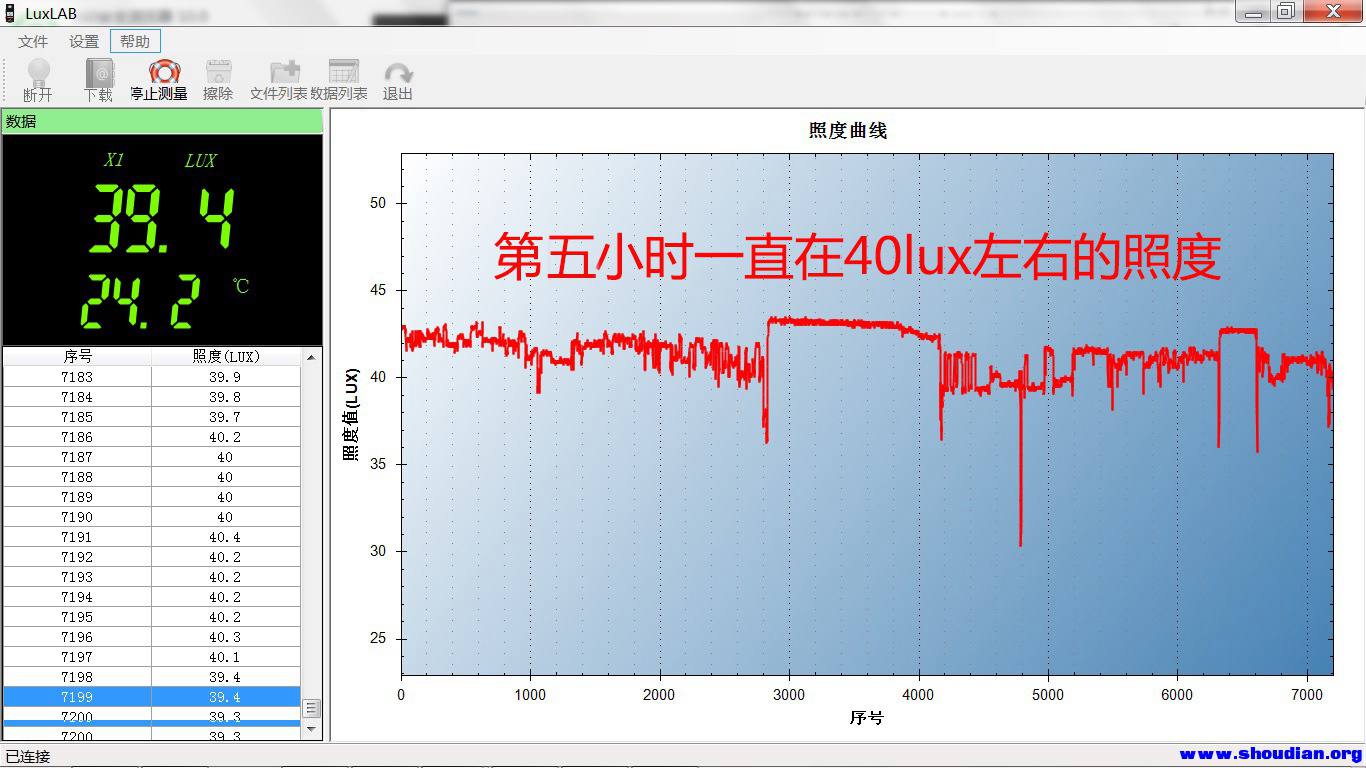Click the 照度(LUX) column header
The height and width of the screenshot is (768, 1366).
225,356
